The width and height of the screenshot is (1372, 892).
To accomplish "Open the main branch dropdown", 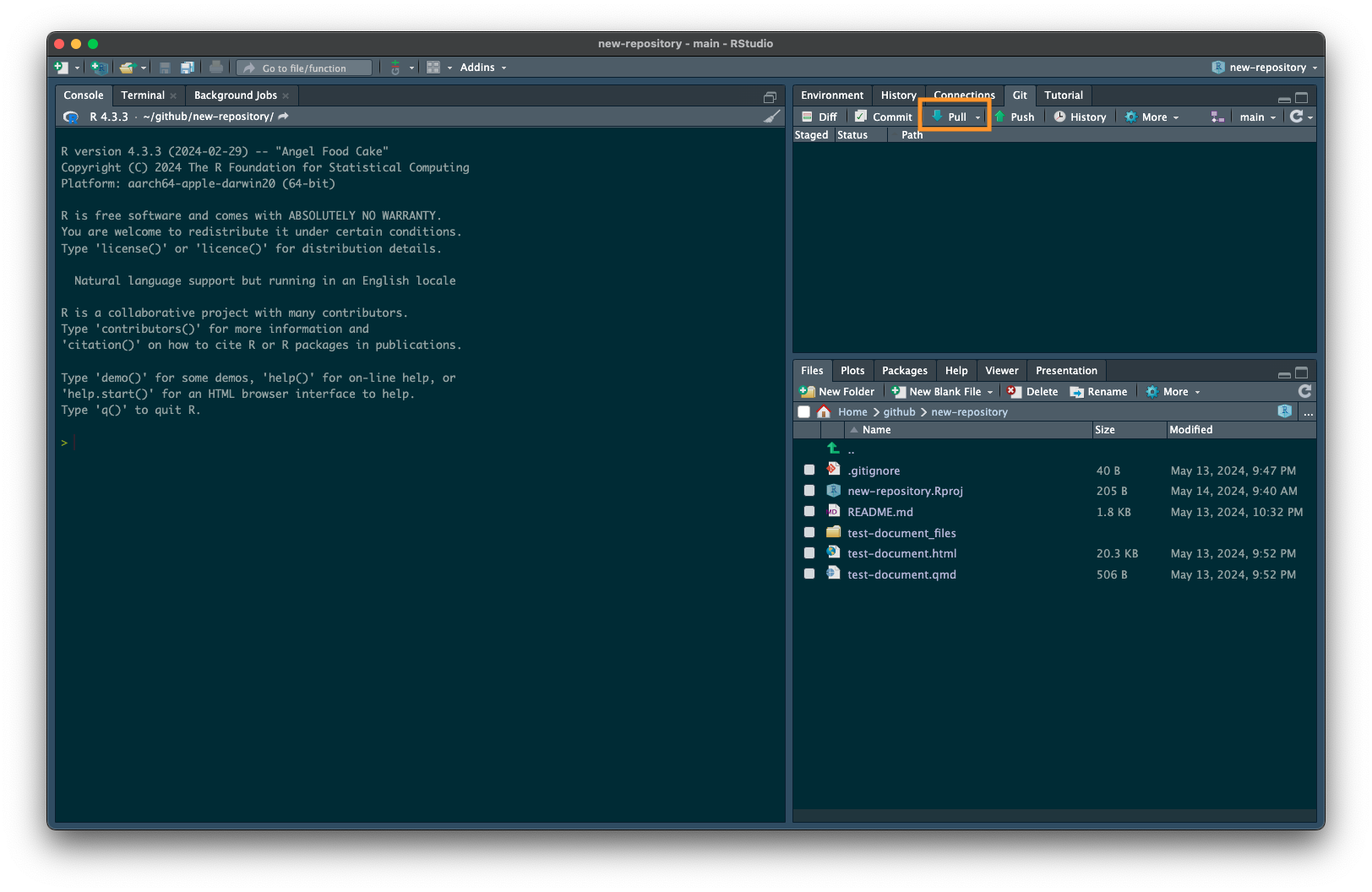I will pos(1257,117).
